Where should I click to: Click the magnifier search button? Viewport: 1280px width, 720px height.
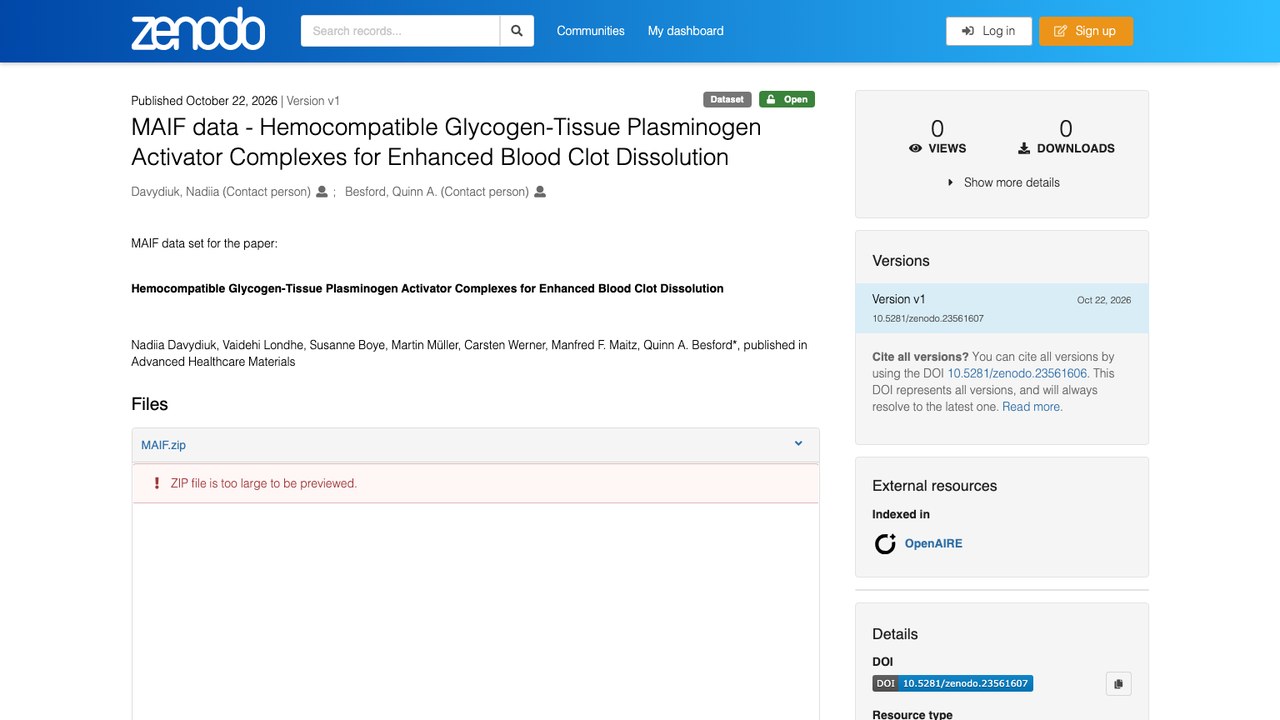click(517, 31)
